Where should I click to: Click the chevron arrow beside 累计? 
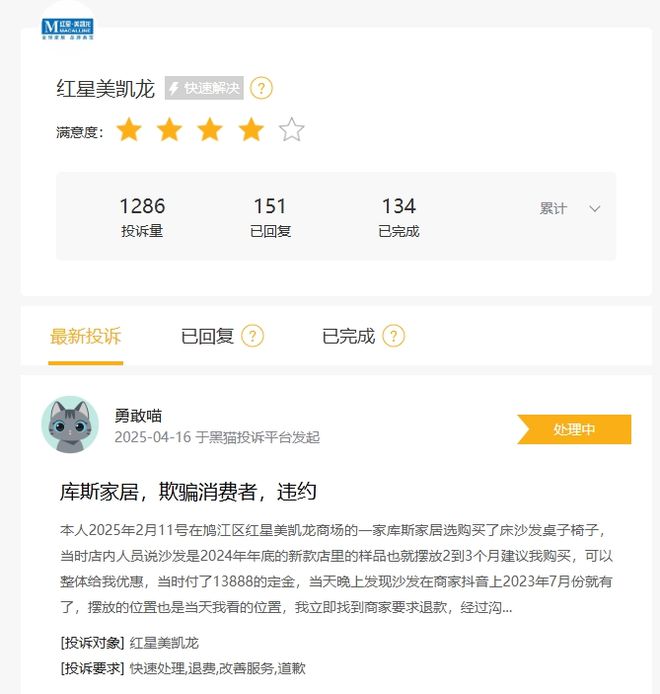(x=594, y=208)
